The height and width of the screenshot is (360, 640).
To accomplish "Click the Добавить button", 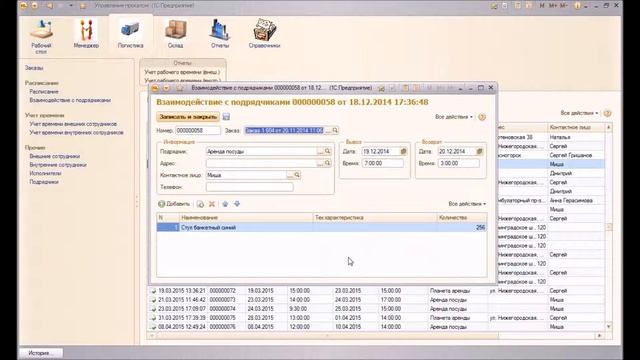I will click(174, 204).
